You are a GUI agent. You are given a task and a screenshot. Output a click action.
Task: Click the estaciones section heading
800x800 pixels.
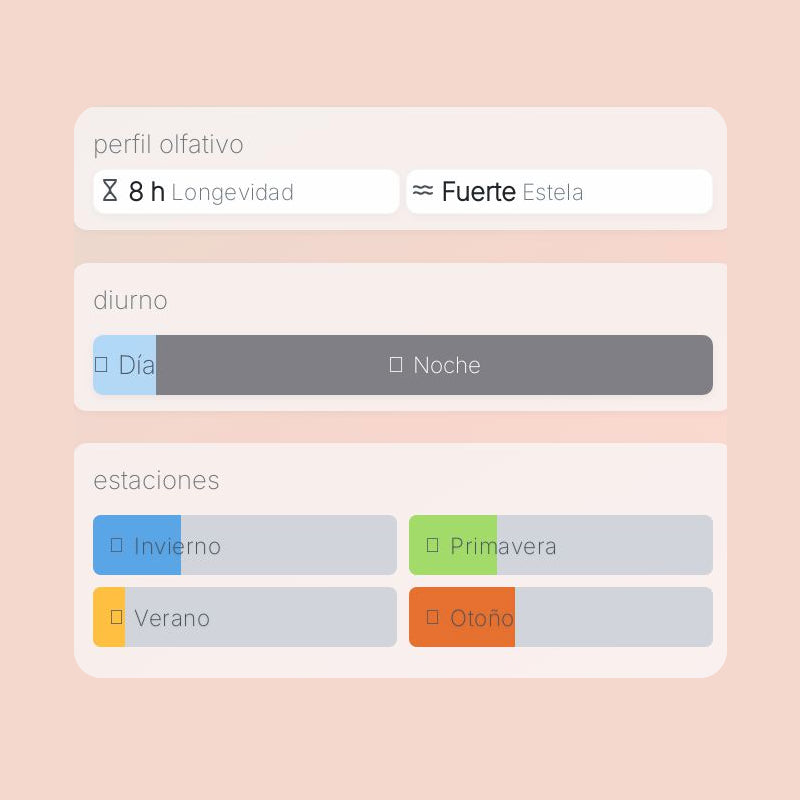tap(156, 480)
